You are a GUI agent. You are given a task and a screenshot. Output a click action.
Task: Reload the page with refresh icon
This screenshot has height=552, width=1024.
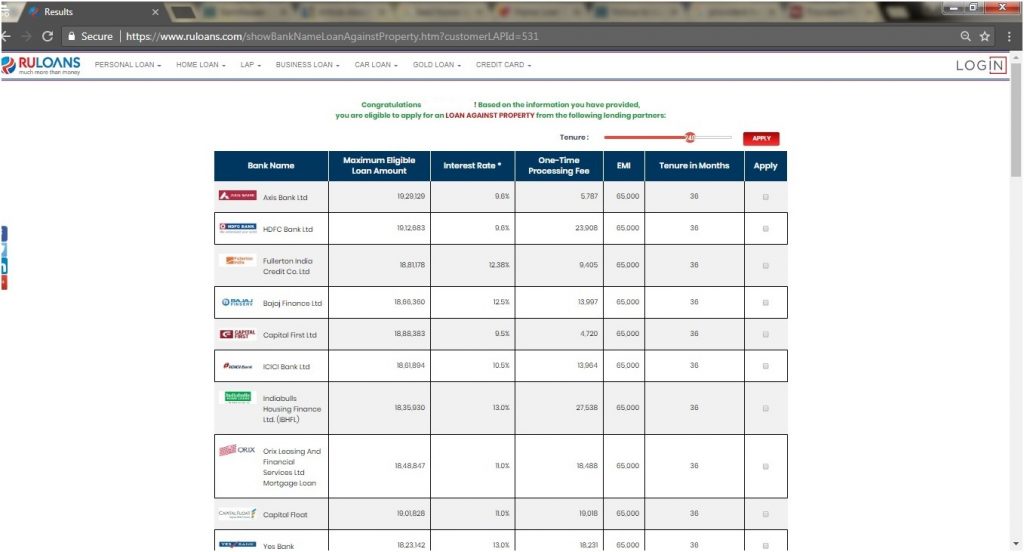point(47,37)
